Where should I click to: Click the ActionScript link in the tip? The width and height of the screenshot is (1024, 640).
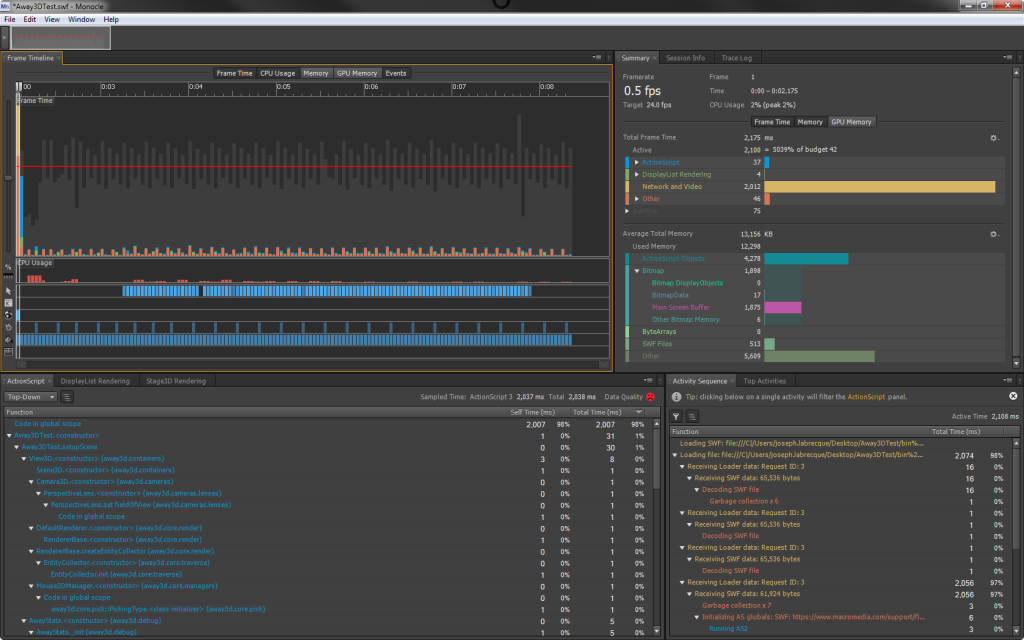coord(866,396)
